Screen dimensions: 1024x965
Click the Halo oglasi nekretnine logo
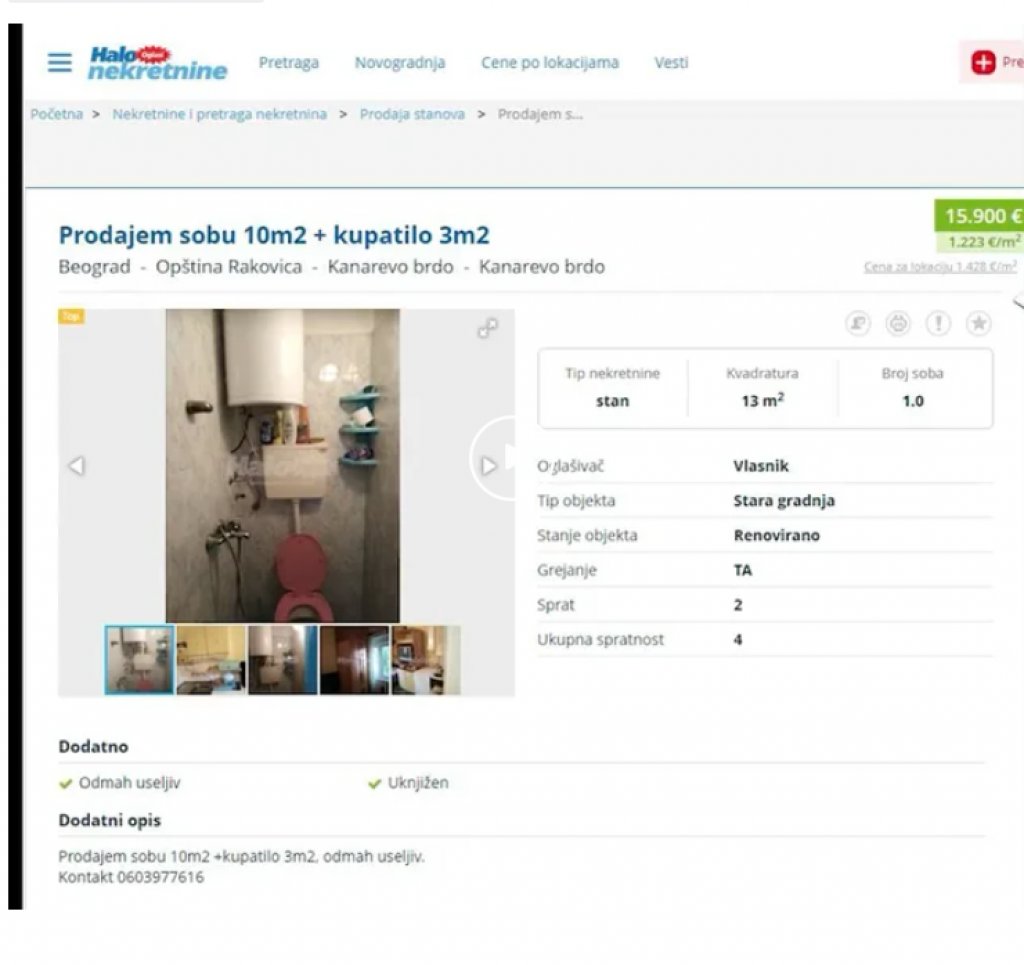pyautogui.click(x=157, y=63)
